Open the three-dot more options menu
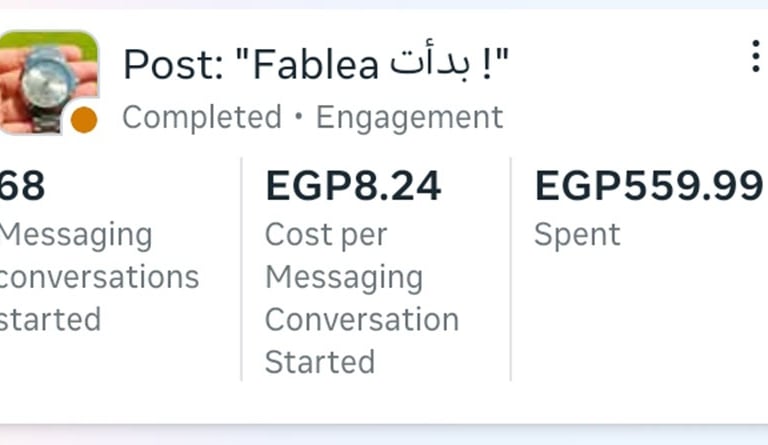This screenshot has width=768, height=445. click(x=755, y=57)
